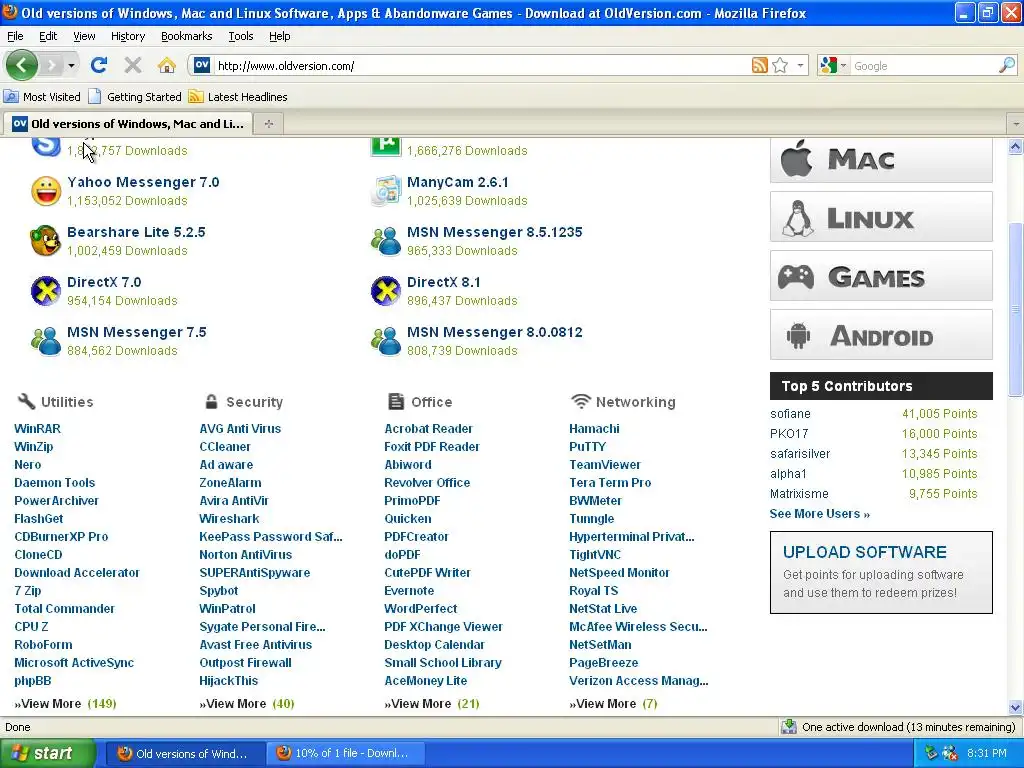Open the File menu
Screen dimensions: 1024x768
point(15,36)
